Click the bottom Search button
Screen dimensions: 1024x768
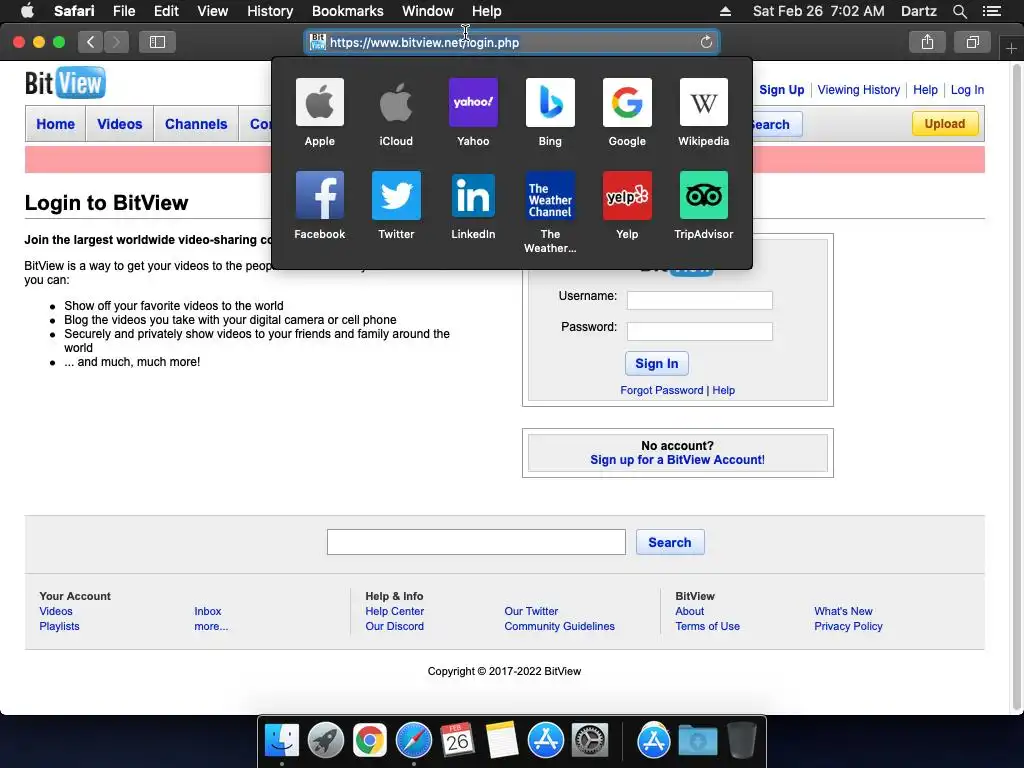tap(669, 543)
